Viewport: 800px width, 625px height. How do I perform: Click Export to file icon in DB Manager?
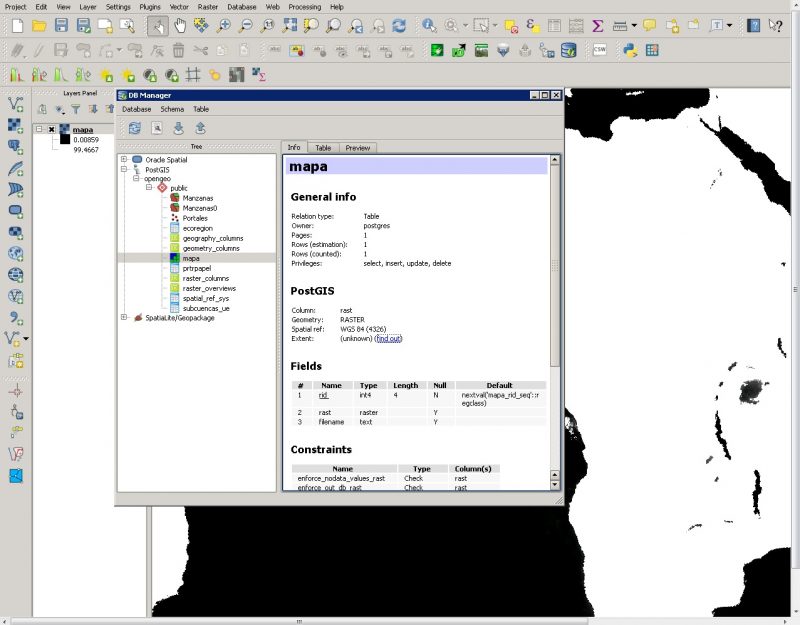pyautogui.click(x=201, y=128)
